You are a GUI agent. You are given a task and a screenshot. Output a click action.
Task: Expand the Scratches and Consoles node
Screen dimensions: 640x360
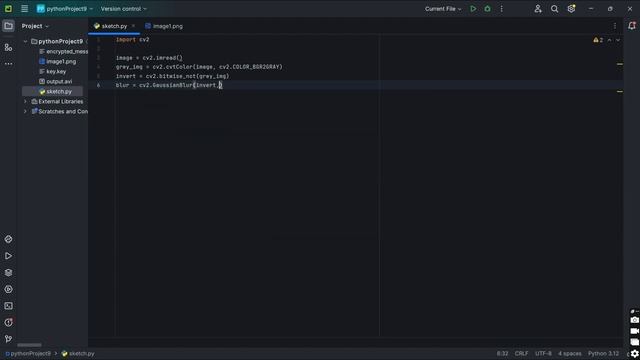[25, 111]
